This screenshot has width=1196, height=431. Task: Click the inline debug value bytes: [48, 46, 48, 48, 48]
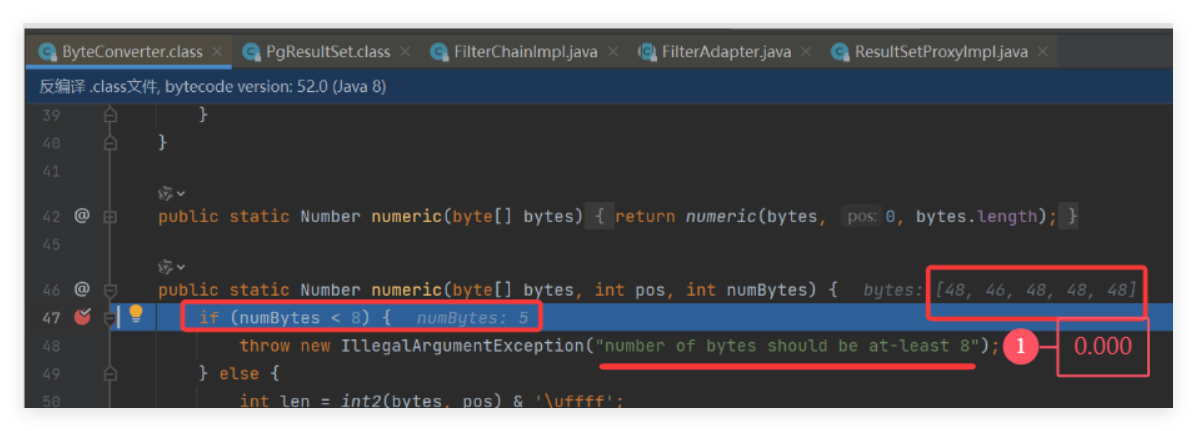pyautogui.click(x=1000, y=290)
